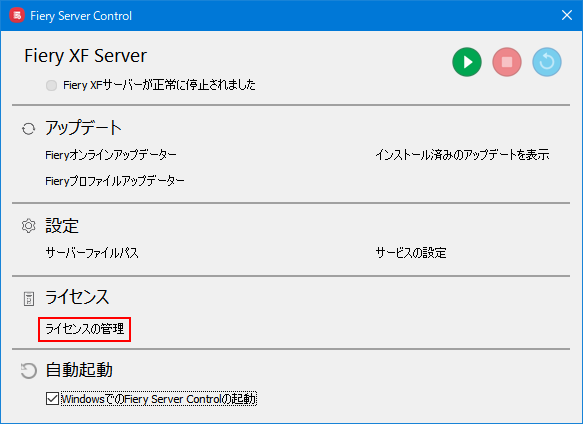Viewport: 583px width, 424px height.
Task: Click the Fiery XFサーバーが正常に停止されました status text
Action: tap(160, 85)
